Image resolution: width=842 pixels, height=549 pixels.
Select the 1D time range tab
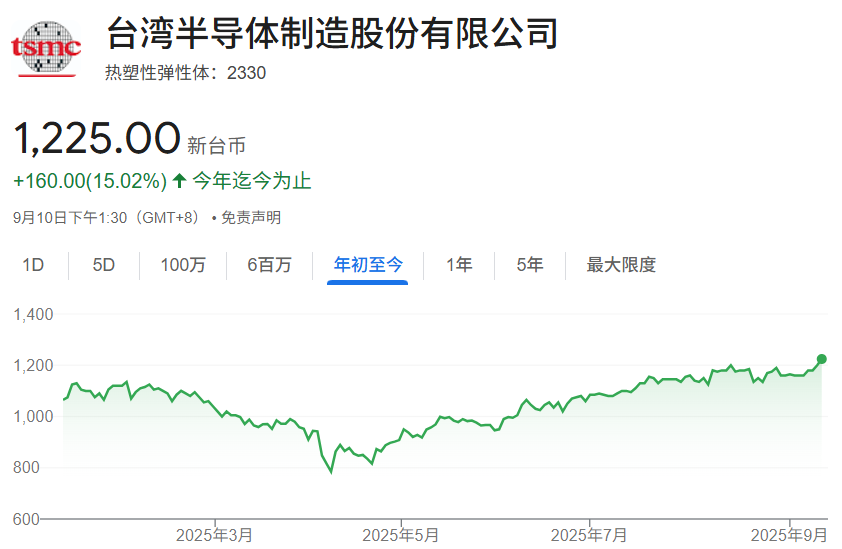click(x=33, y=265)
